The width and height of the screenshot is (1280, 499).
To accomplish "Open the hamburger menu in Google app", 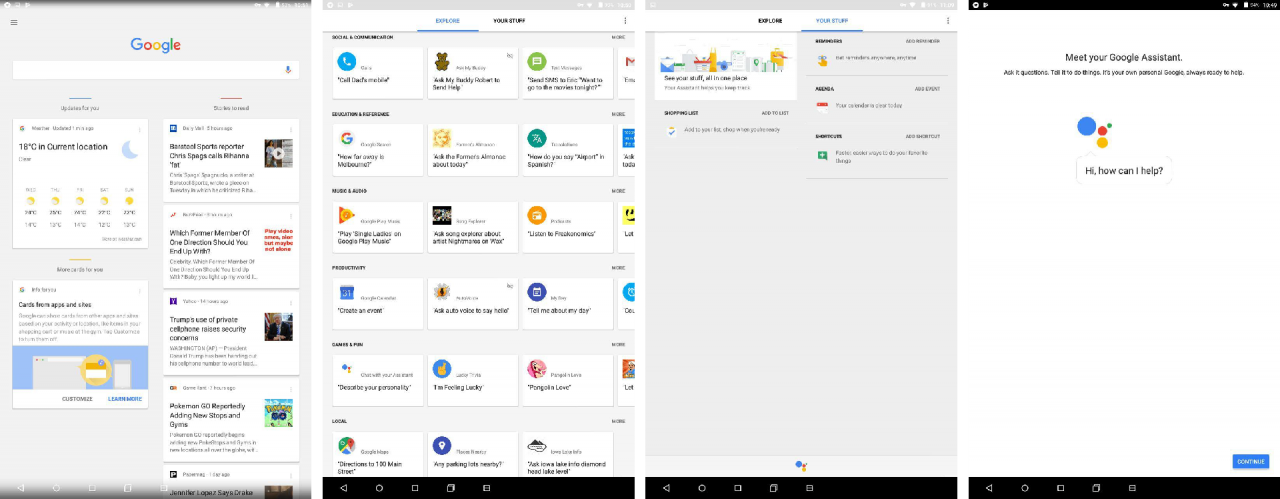I will pos(13,22).
